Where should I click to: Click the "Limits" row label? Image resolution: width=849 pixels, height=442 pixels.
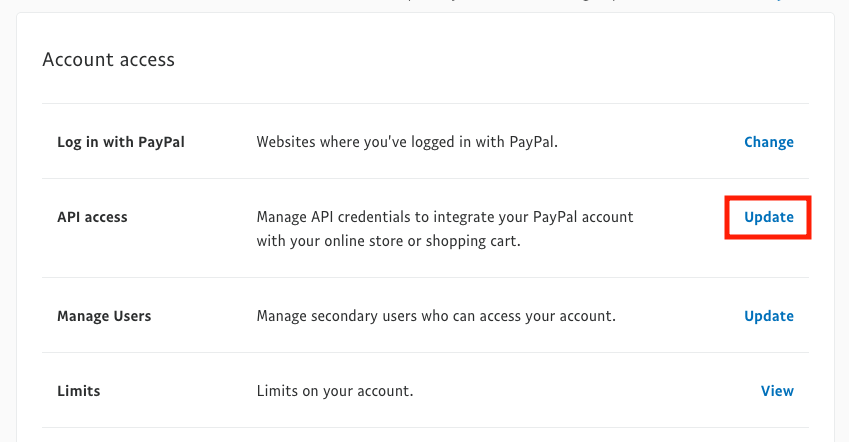tap(79, 391)
